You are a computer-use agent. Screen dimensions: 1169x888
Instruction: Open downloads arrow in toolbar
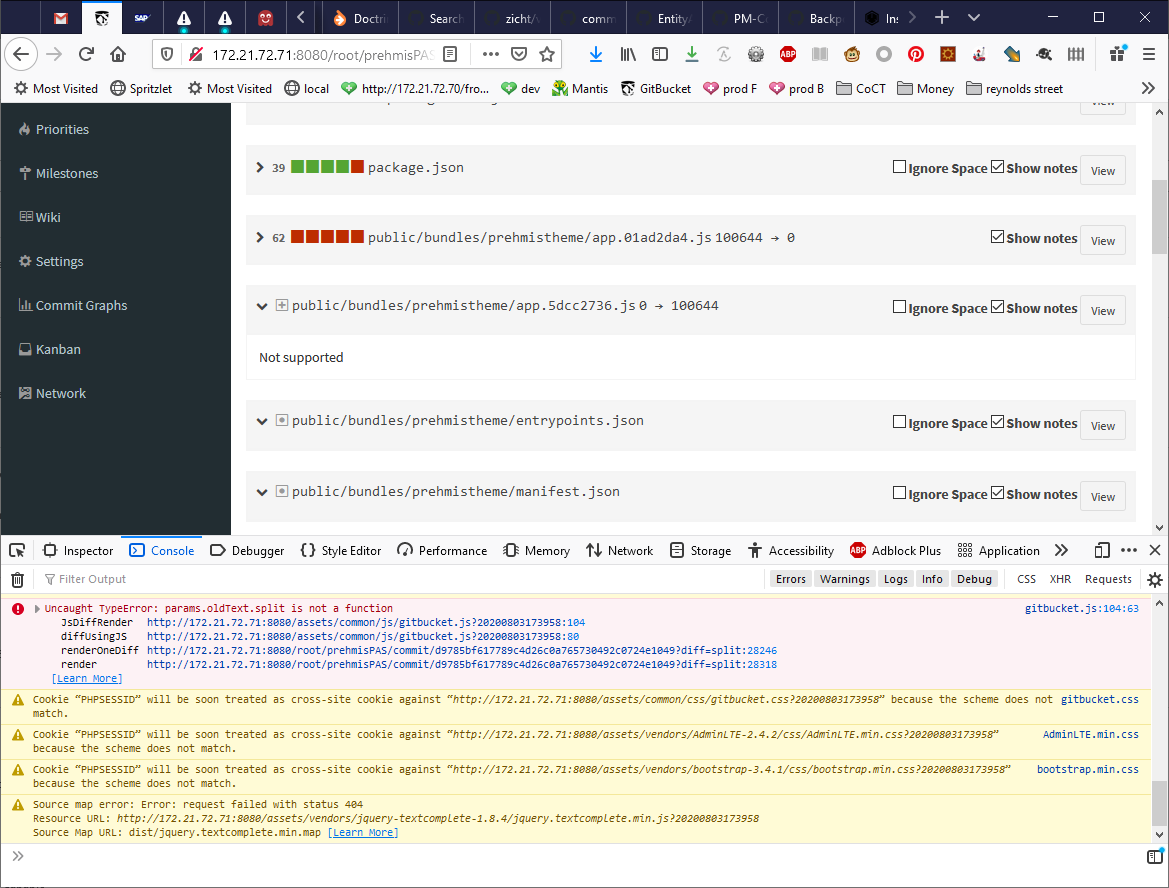click(596, 54)
